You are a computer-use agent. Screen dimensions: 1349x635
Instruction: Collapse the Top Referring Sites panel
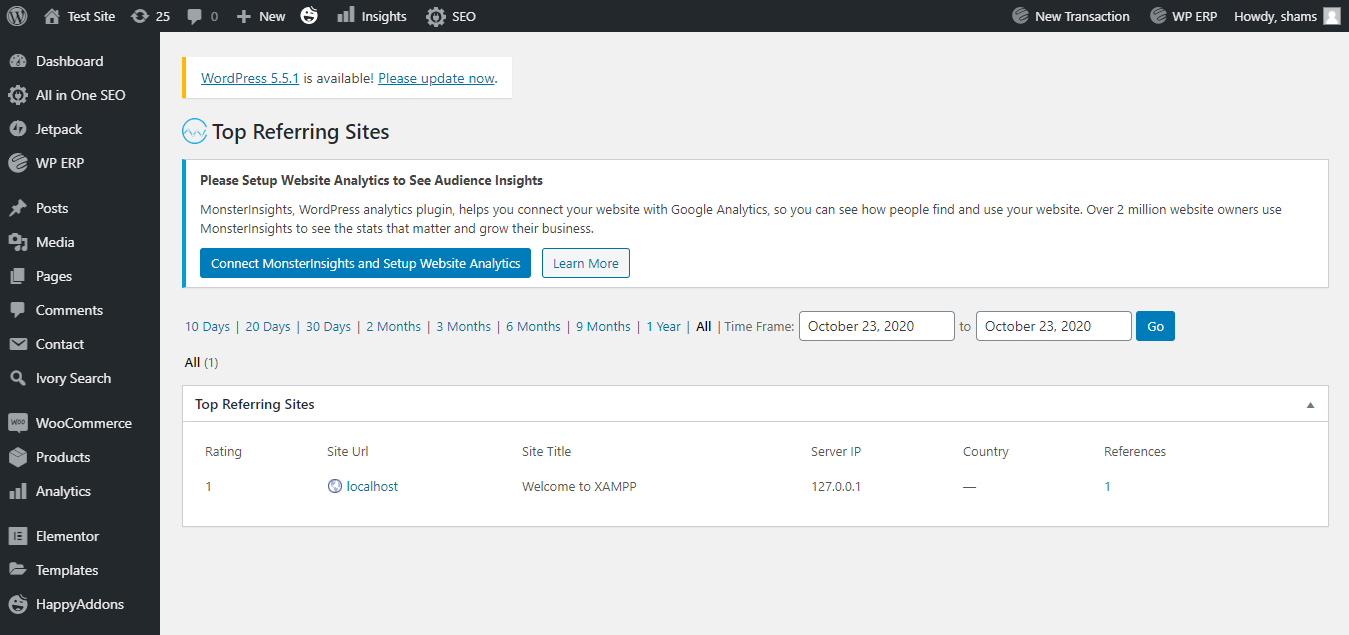1310,403
